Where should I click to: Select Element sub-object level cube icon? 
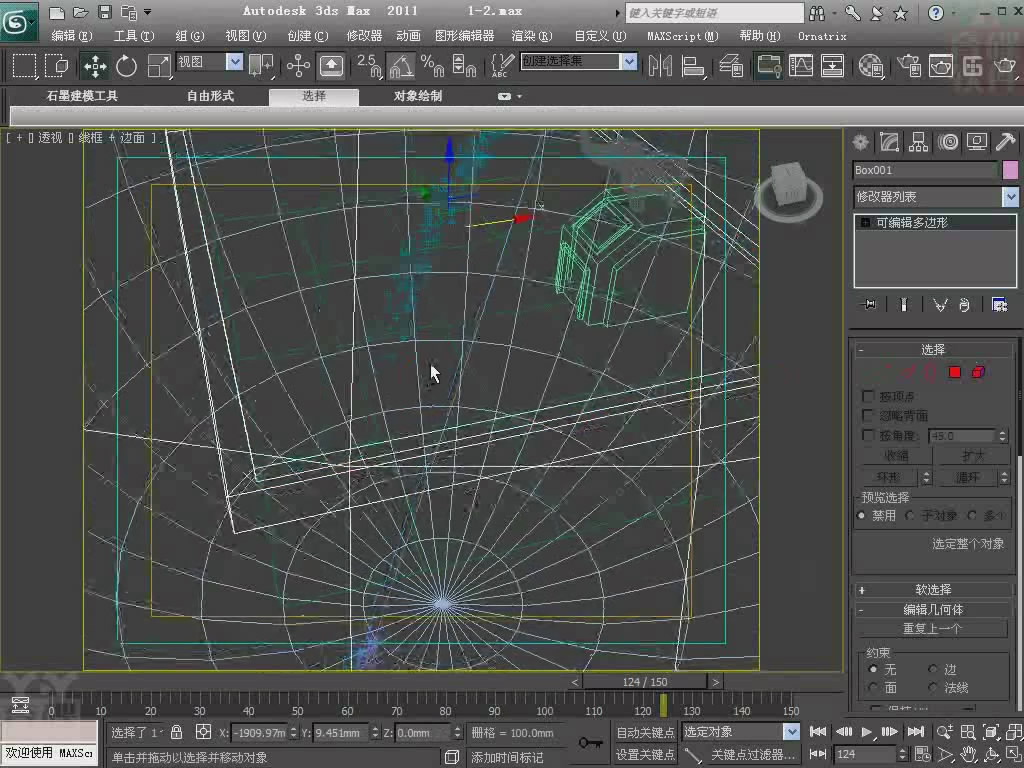coord(978,372)
